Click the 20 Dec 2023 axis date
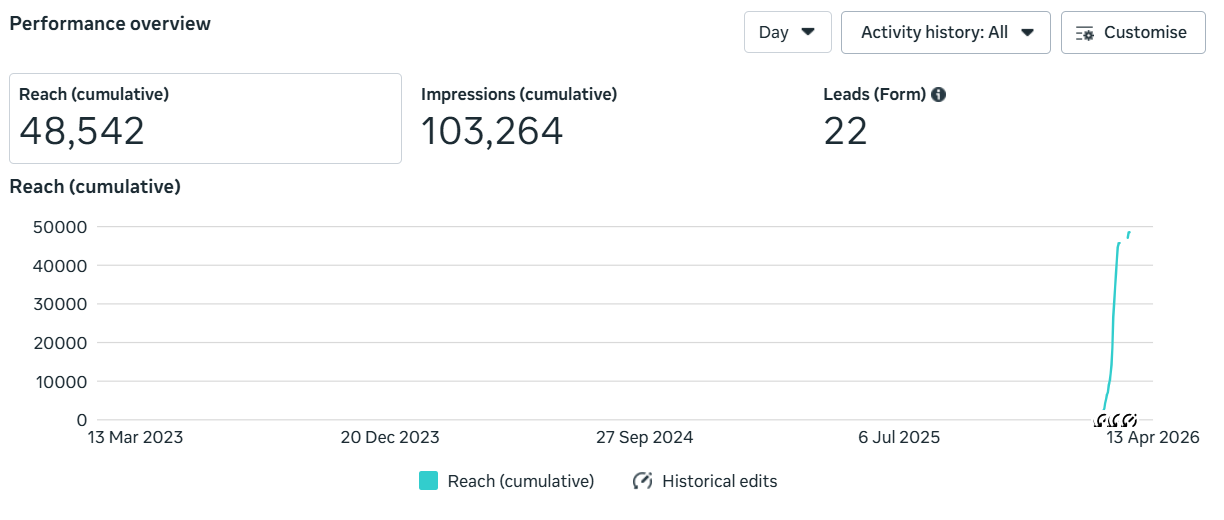Viewport: 1224px width, 520px height. (x=390, y=438)
